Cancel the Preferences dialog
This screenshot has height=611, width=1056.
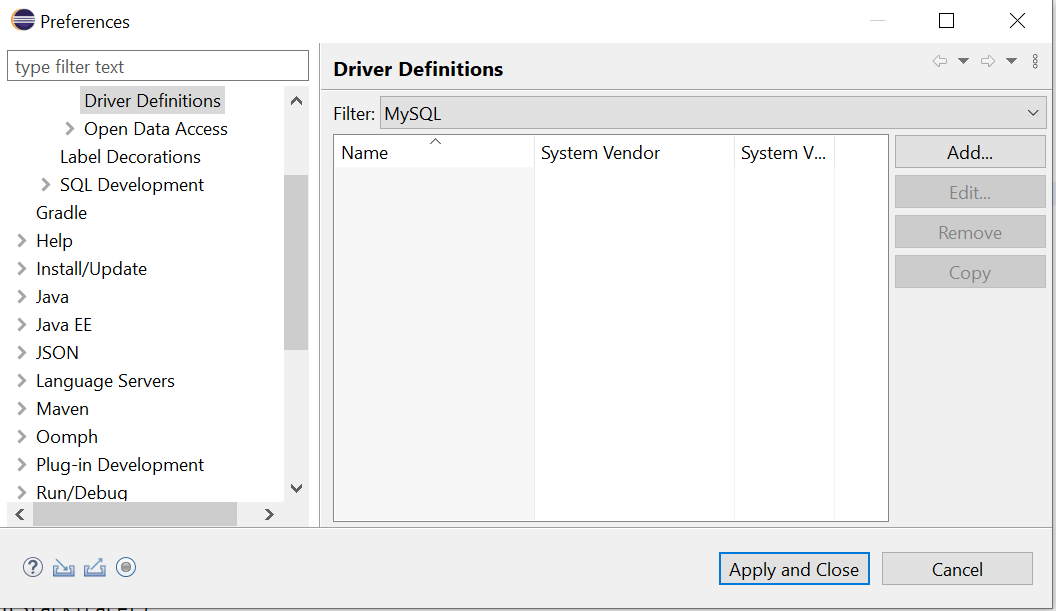pos(956,568)
